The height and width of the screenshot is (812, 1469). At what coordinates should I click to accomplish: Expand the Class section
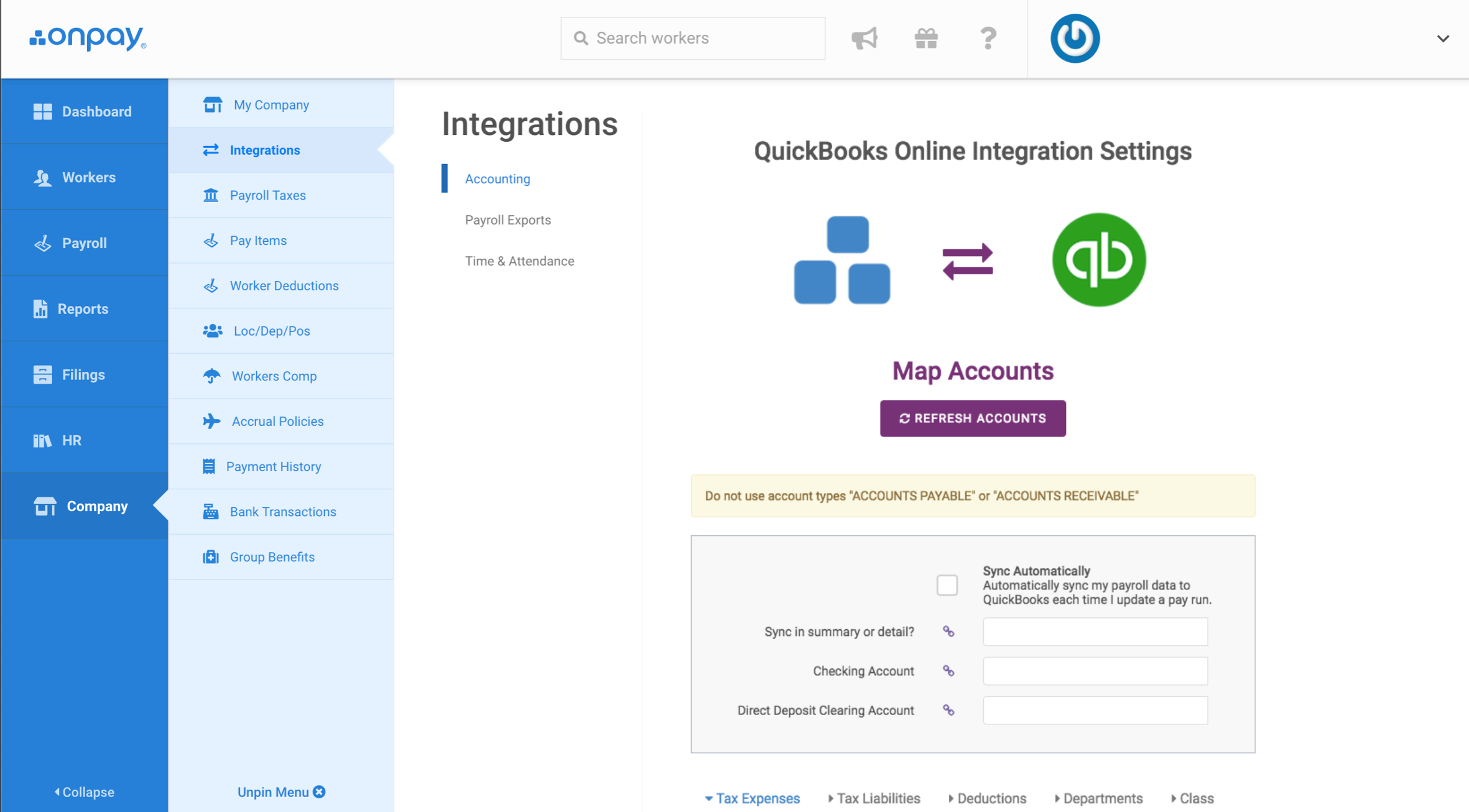click(1192, 799)
